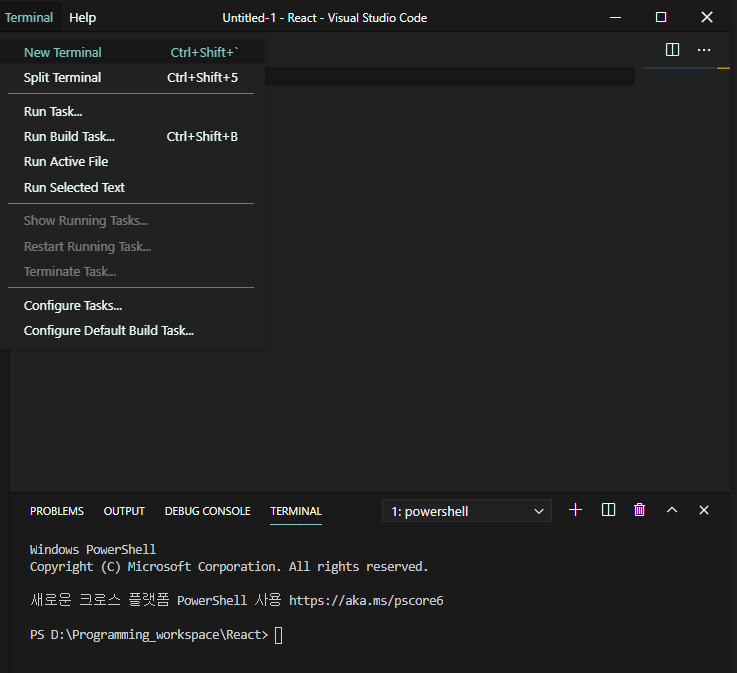Close the terminal panel
This screenshot has height=673, width=737.
click(704, 510)
